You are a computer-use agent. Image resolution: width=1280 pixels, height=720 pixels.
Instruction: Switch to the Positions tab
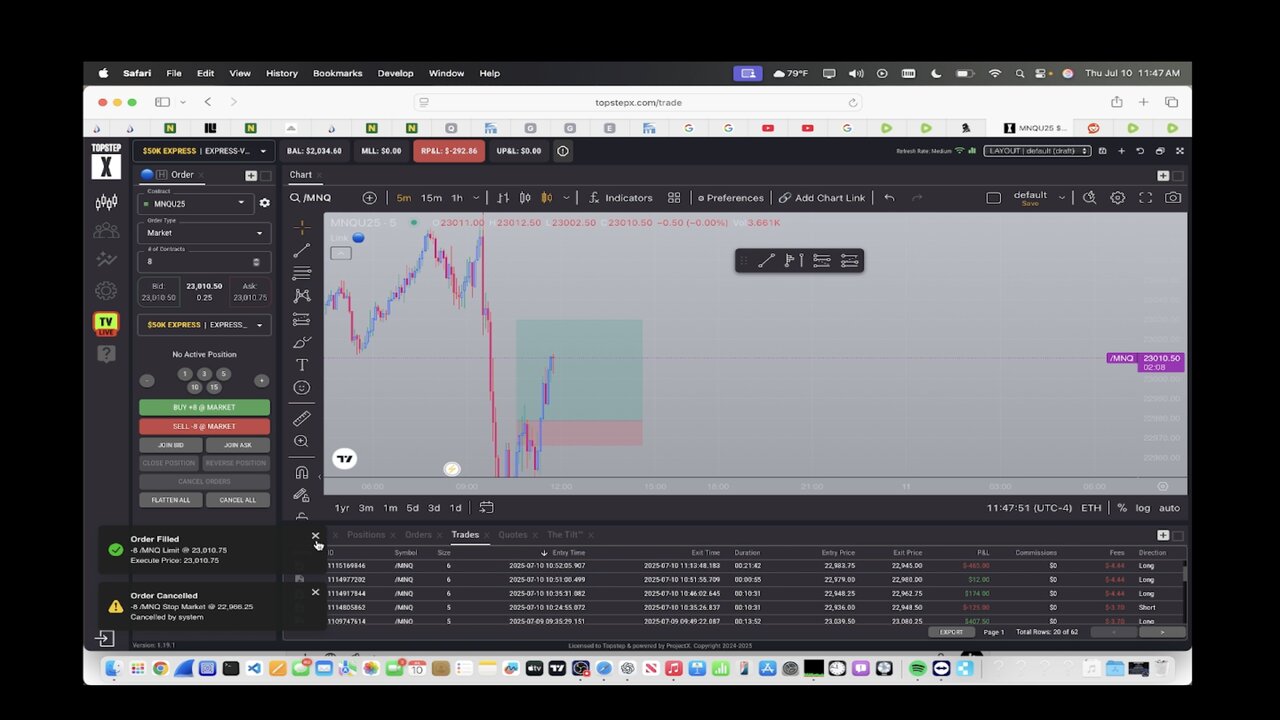tap(366, 535)
